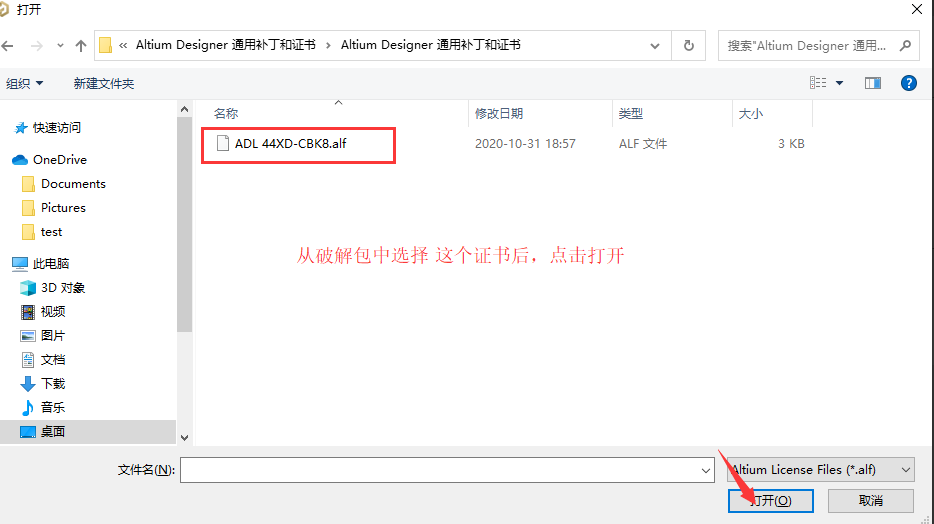Select first Altium Designer 通用补丁和证书 breadcrumb
Viewport: 934px width, 524px height.
[226, 45]
